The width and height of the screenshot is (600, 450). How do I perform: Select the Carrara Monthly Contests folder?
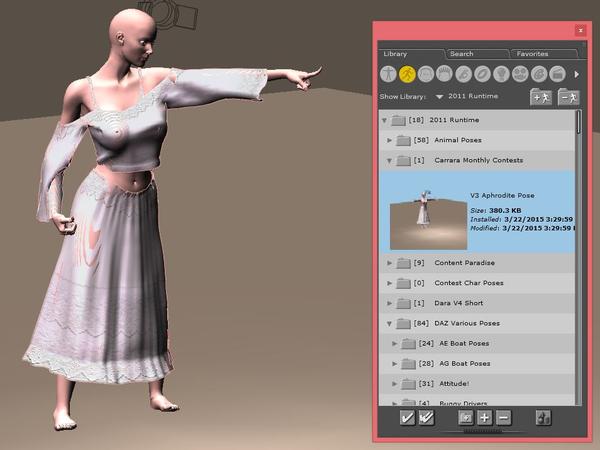click(477, 160)
